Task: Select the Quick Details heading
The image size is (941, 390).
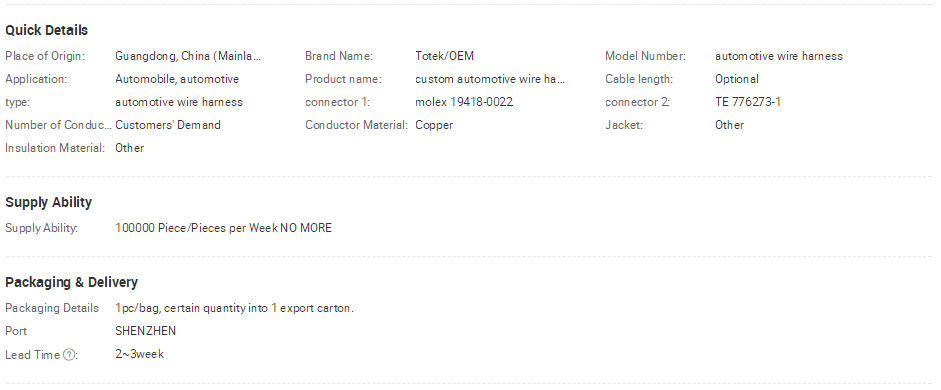Action: point(47,31)
